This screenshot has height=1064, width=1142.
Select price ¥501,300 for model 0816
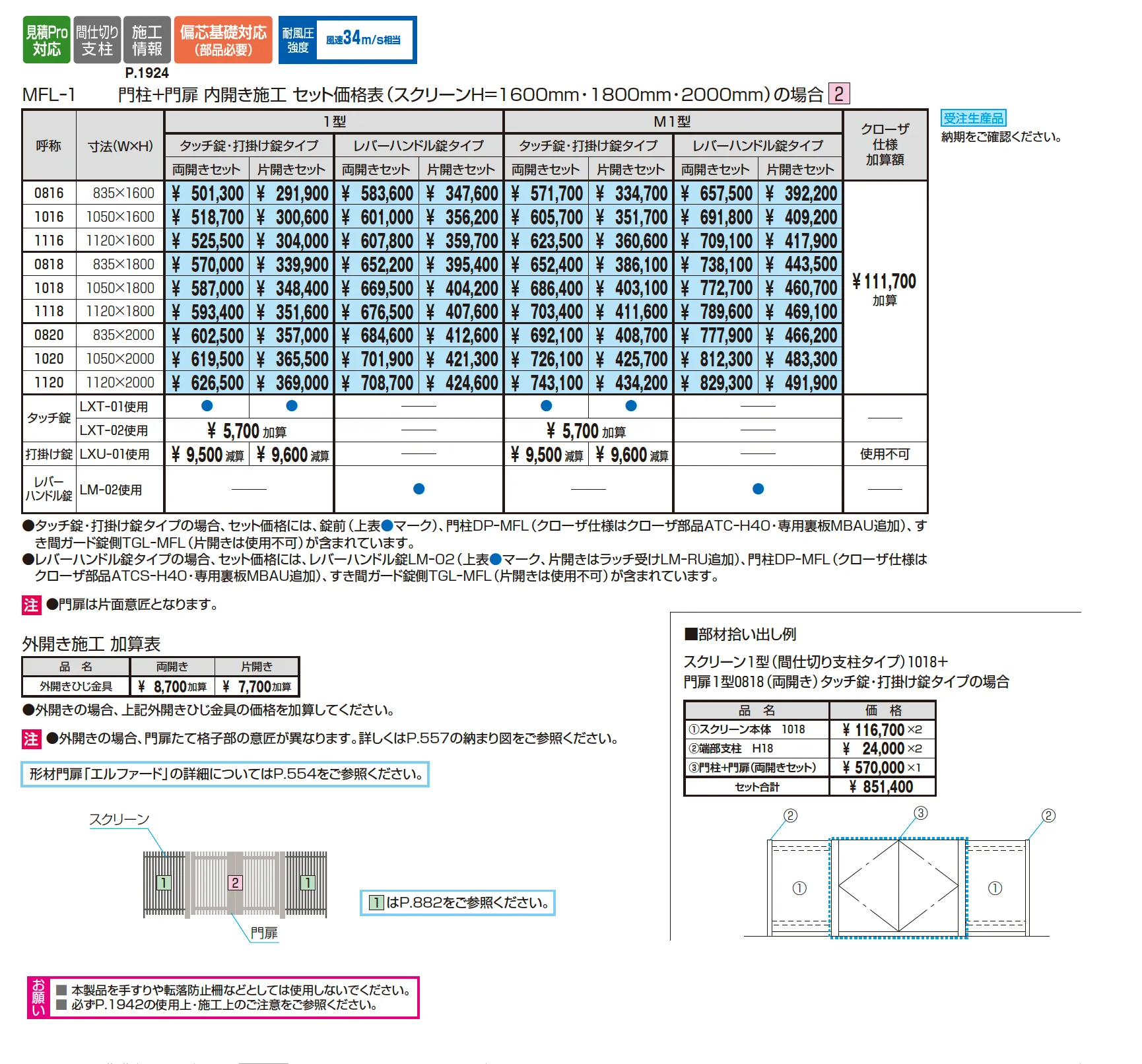point(207,193)
